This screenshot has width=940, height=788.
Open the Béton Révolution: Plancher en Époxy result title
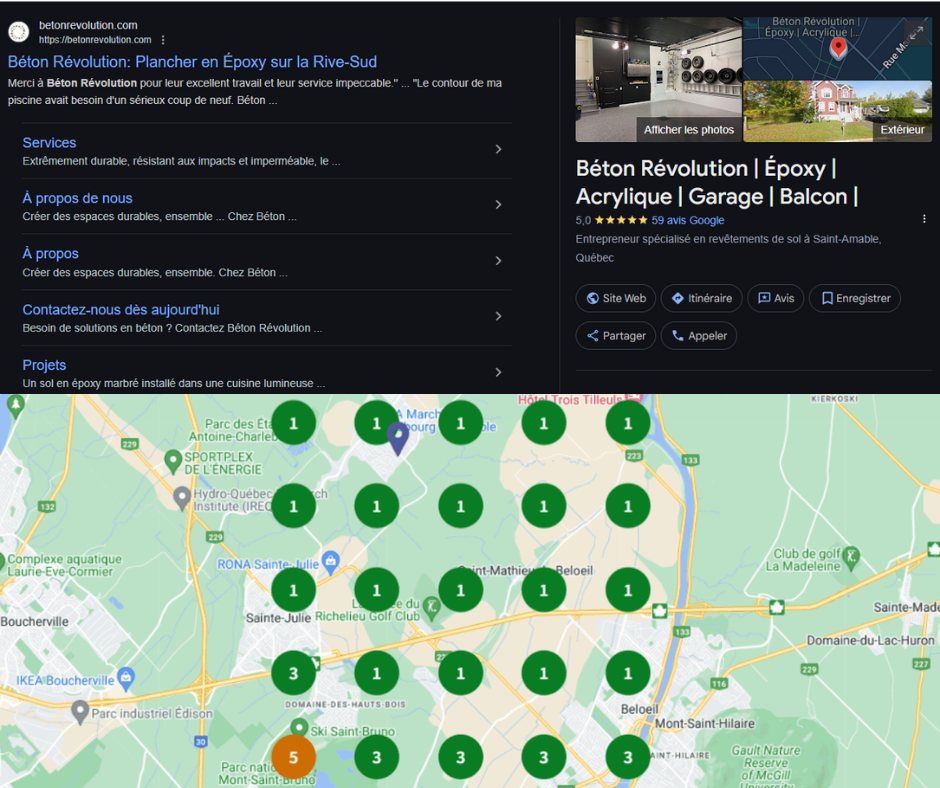[x=192, y=62]
